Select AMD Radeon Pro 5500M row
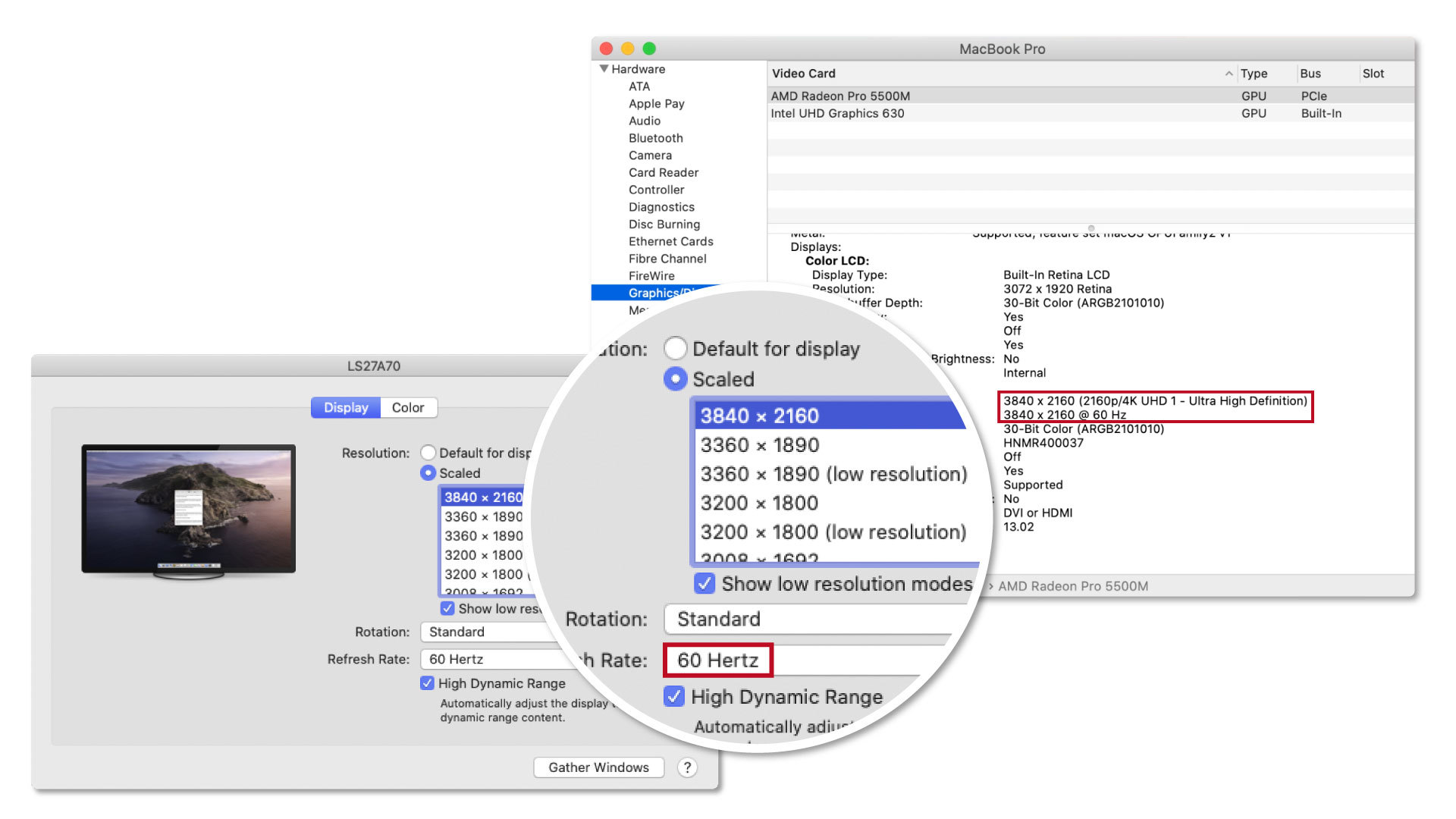This screenshot has width=1456, height=819. [x=840, y=96]
